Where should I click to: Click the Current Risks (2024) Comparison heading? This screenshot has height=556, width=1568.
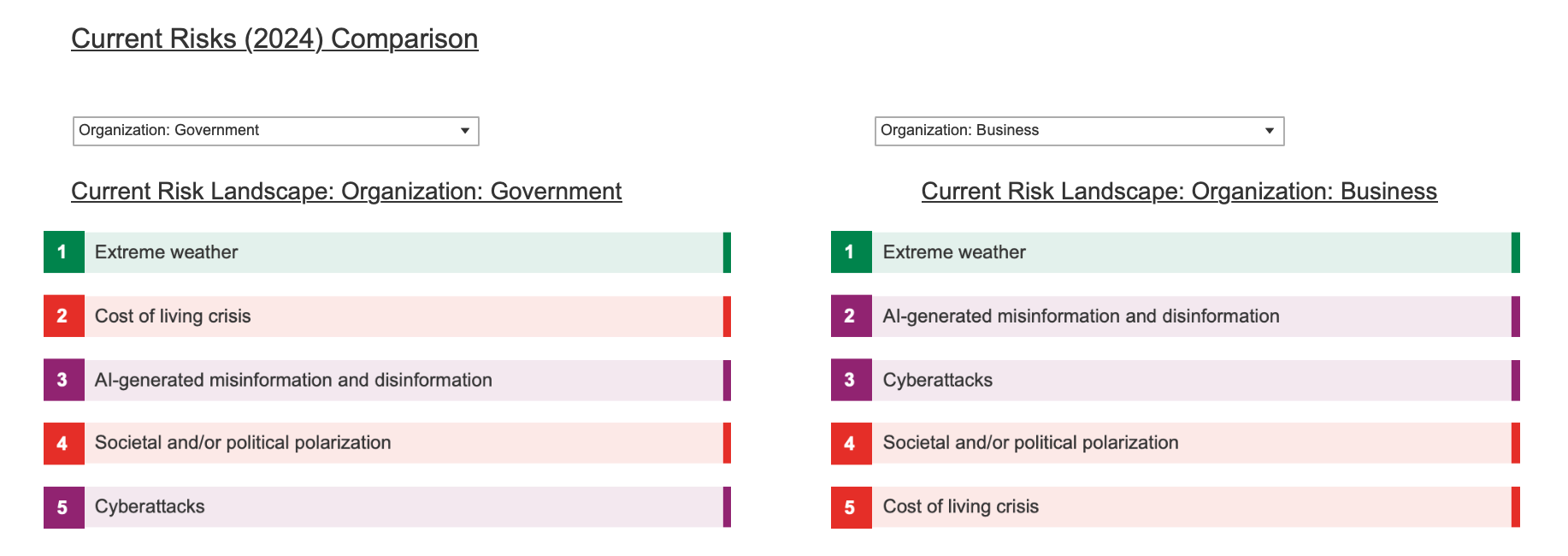274,38
